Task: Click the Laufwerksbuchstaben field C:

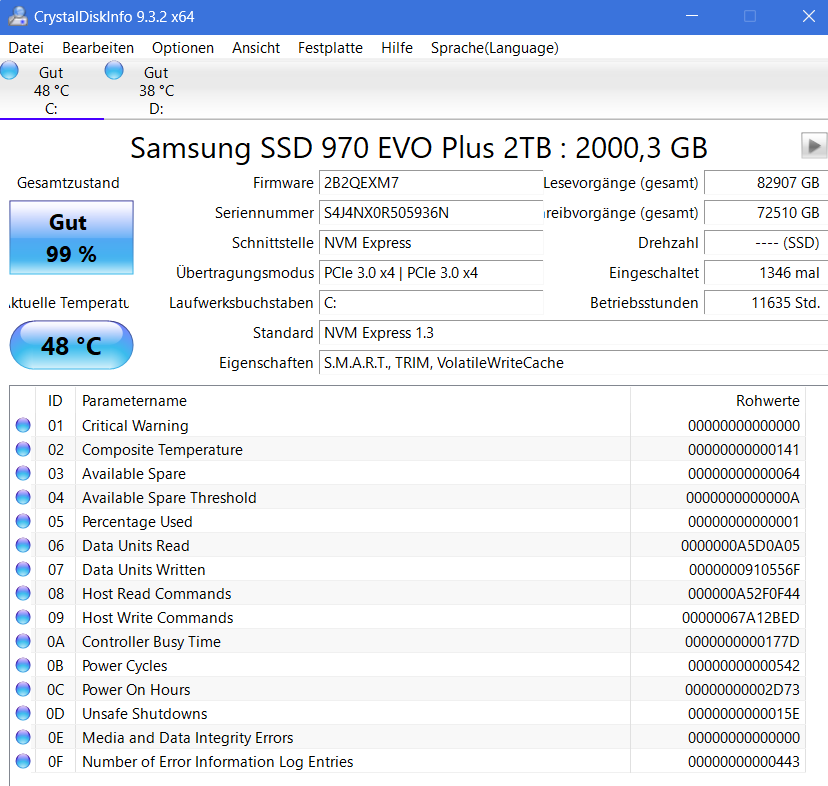Action: 431,303
